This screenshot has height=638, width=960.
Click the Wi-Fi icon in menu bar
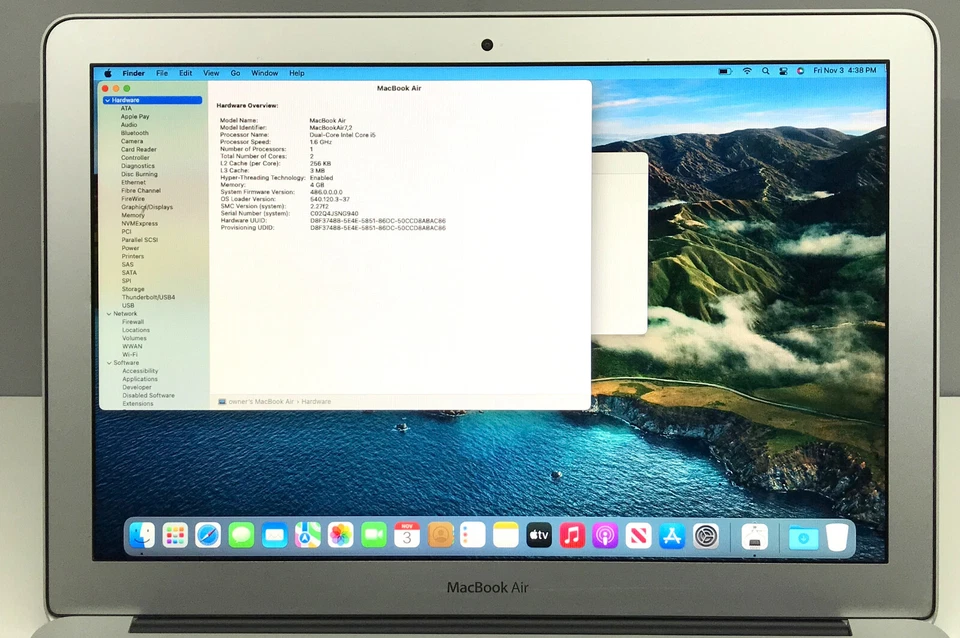coord(747,72)
